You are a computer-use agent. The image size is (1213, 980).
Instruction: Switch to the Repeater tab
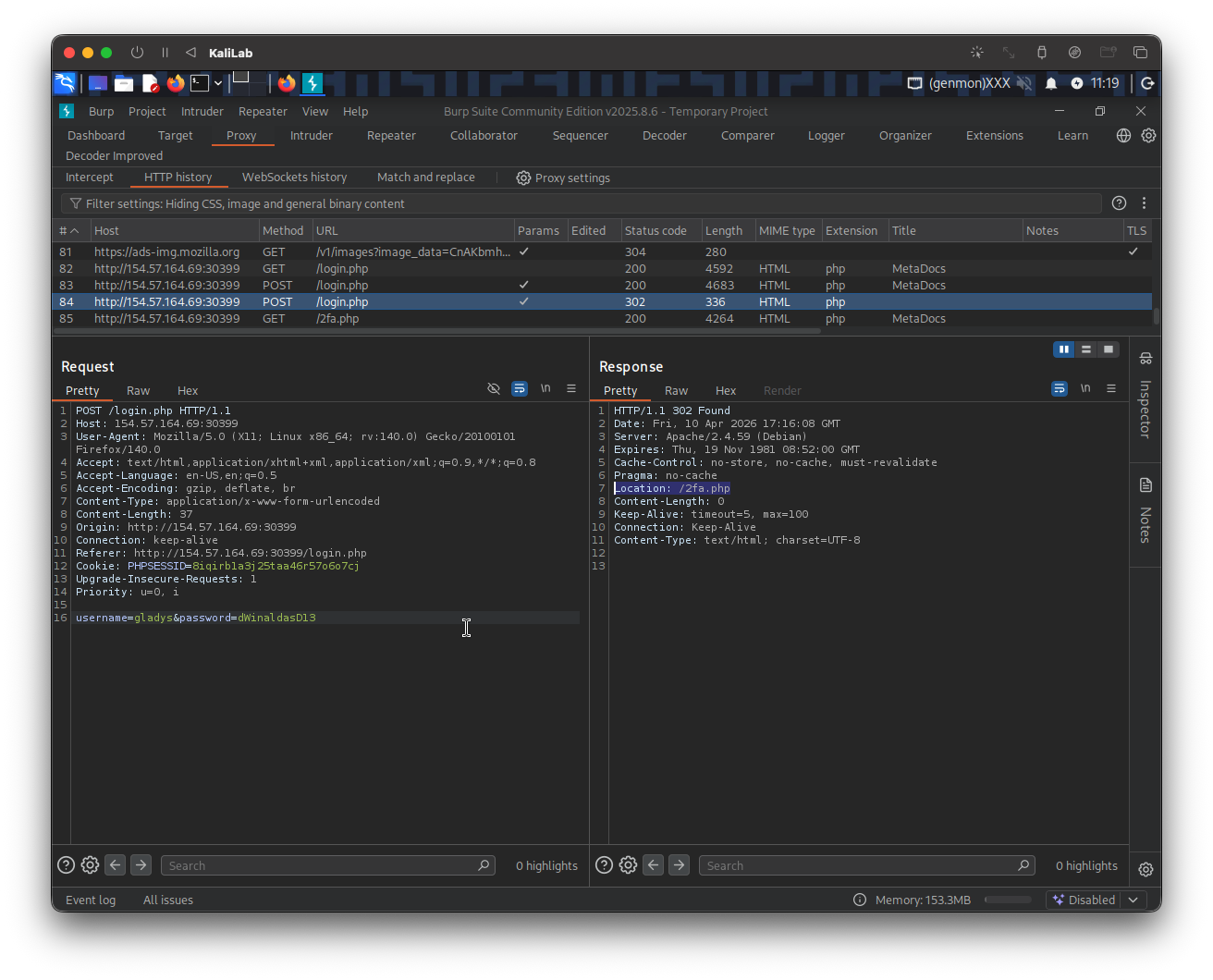pos(391,135)
